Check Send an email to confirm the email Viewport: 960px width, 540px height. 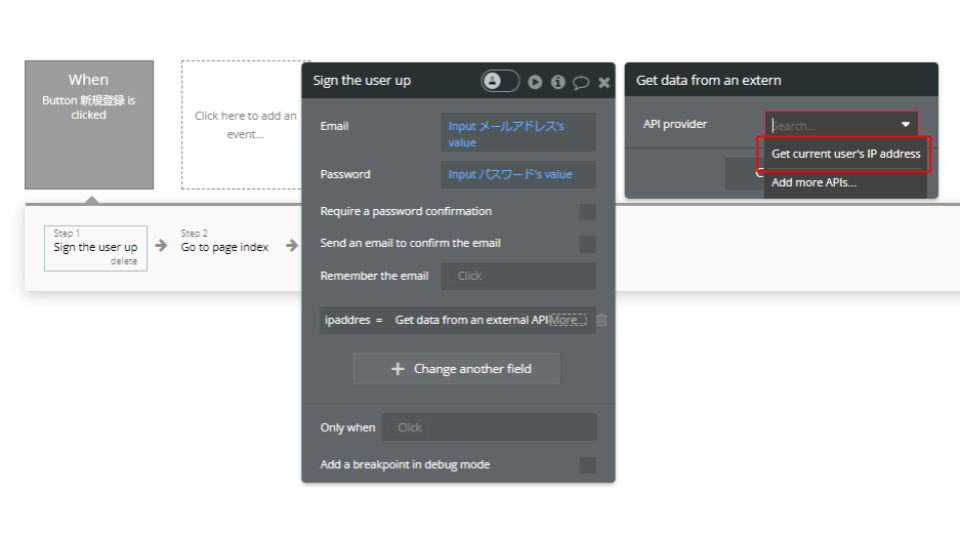point(587,244)
